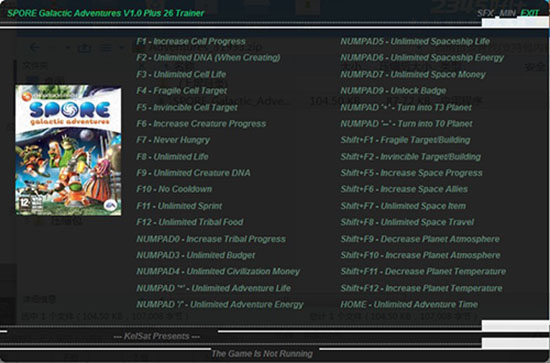Viewport: 550px width, 363px height.
Task: Select NUMPAD3 - Unlimited Budget entry
Action: coord(196,255)
